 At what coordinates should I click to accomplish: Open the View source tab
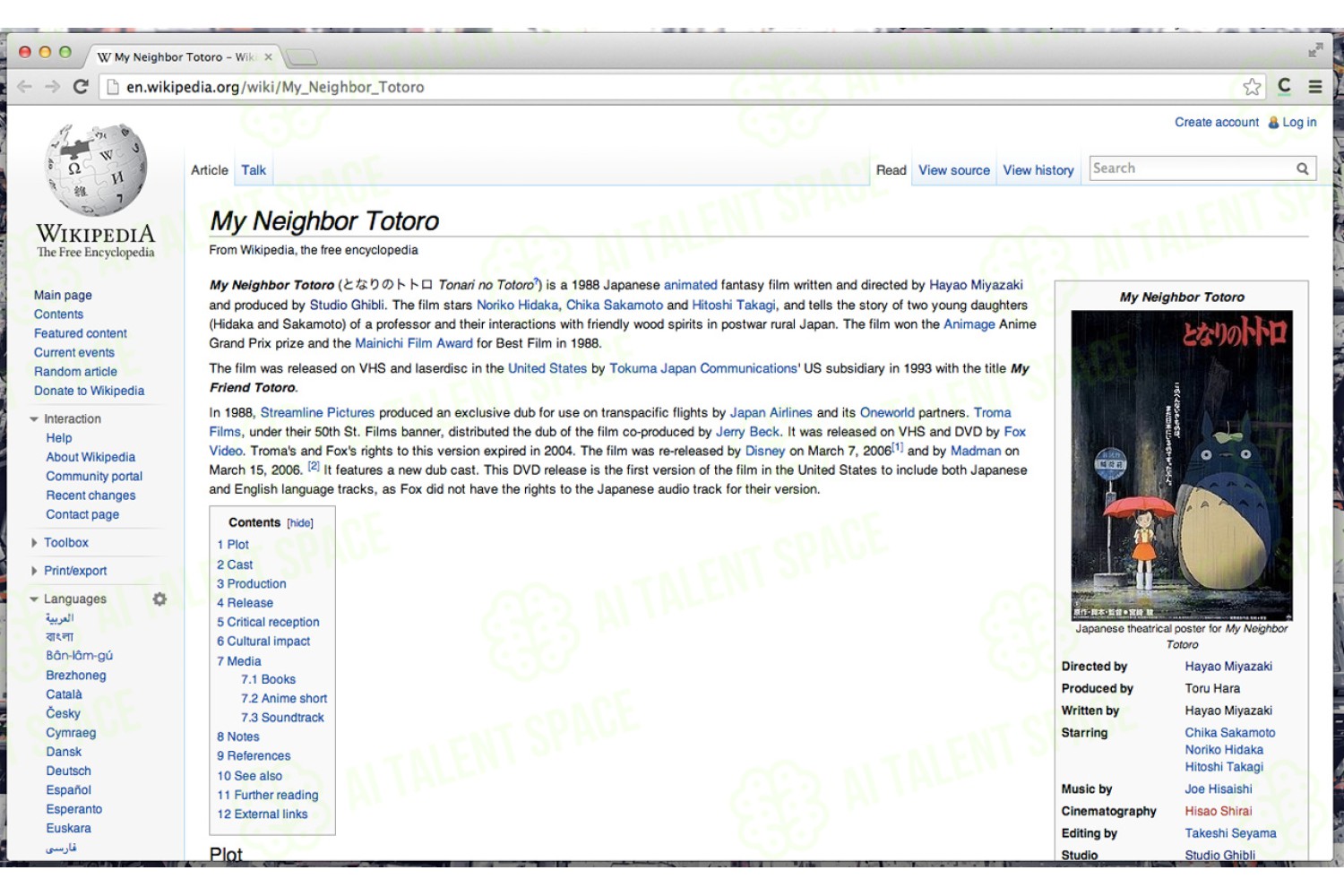coord(954,170)
